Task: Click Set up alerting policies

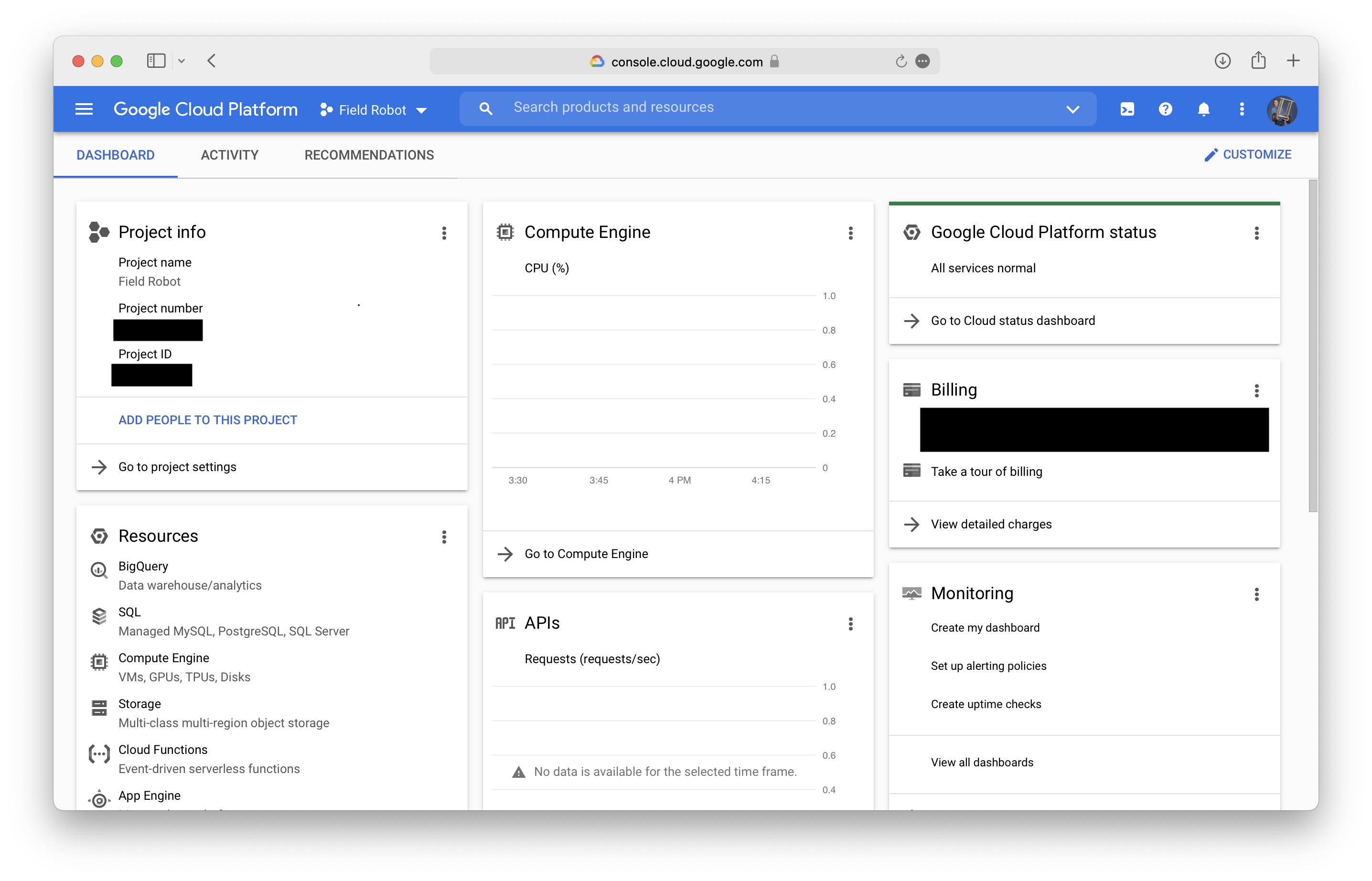Action: click(x=988, y=666)
